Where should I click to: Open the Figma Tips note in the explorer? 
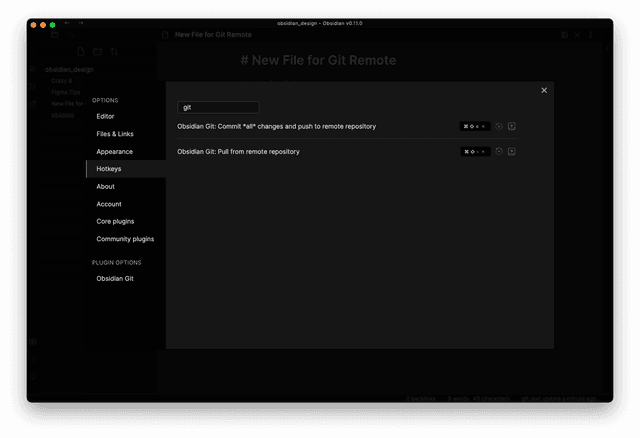[x=66, y=92]
